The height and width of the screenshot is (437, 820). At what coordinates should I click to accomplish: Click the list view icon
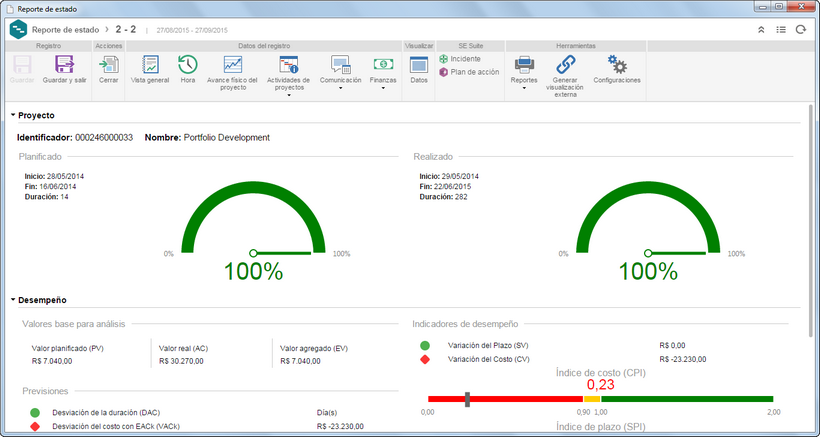click(x=781, y=30)
